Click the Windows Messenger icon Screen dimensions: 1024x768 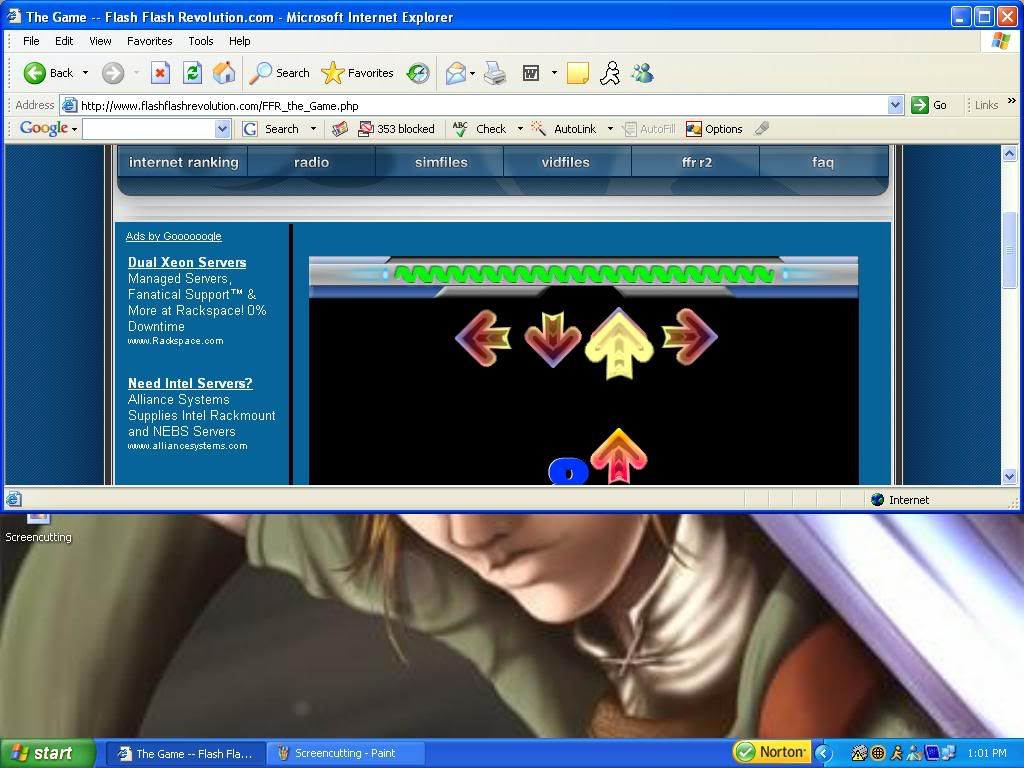tap(642, 73)
